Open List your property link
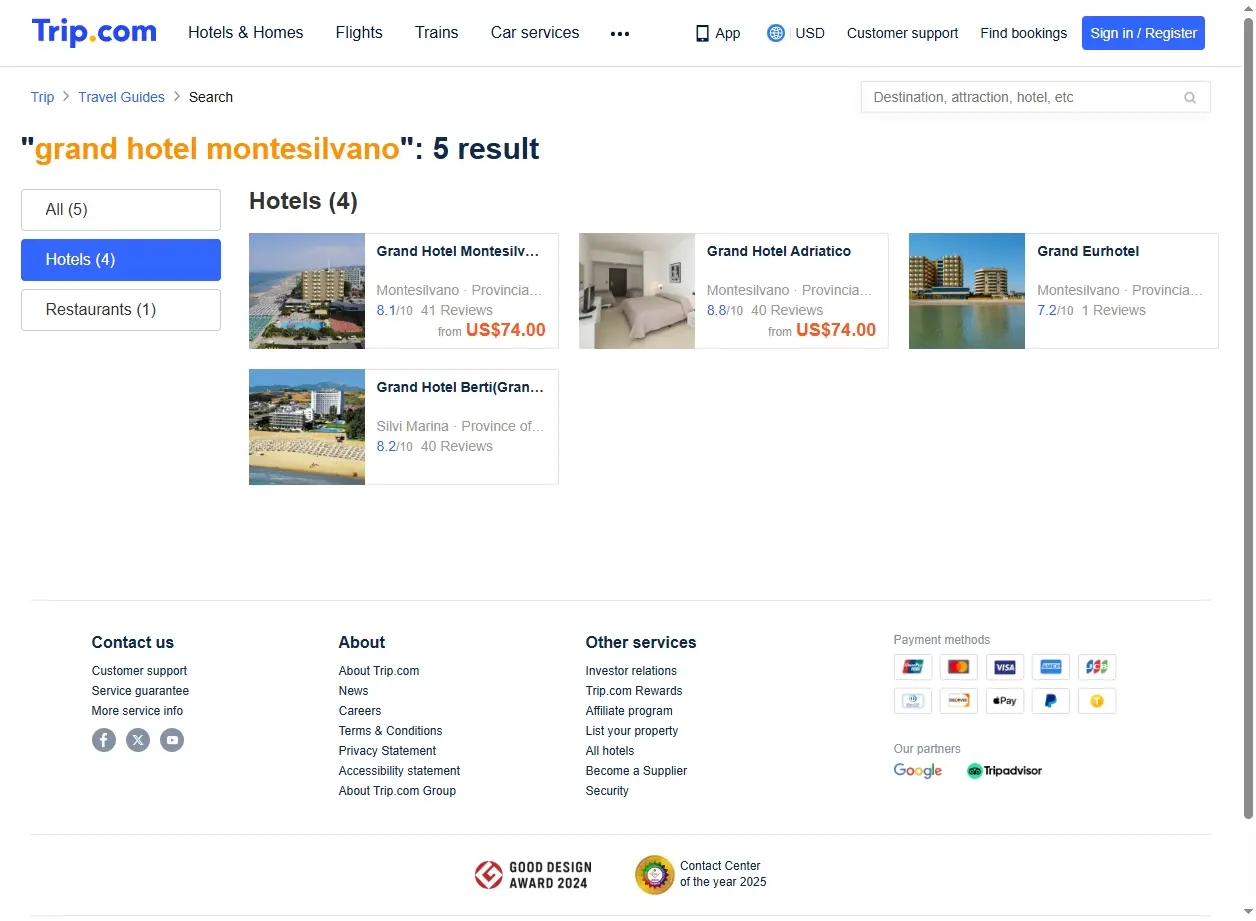The image size is (1256, 921). (x=632, y=731)
